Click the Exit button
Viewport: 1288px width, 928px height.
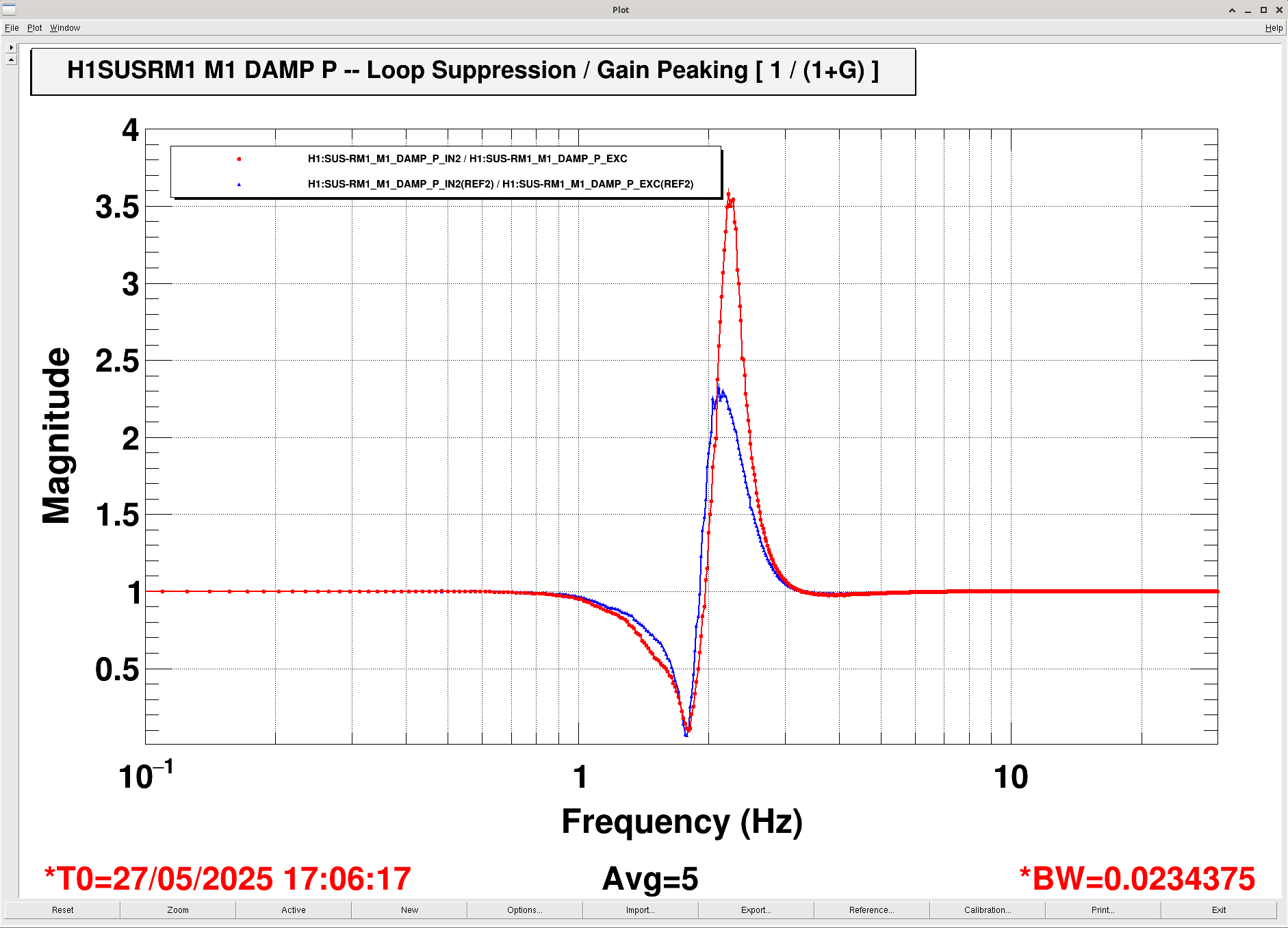pyautogui.click(x=1219, y=910)
